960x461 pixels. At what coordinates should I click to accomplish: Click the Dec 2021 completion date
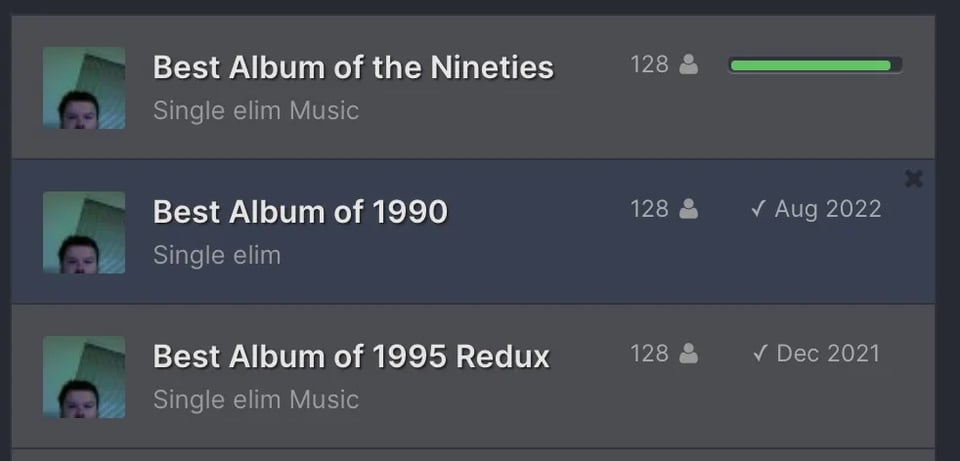pyautogui.click(x=828, y=354)
